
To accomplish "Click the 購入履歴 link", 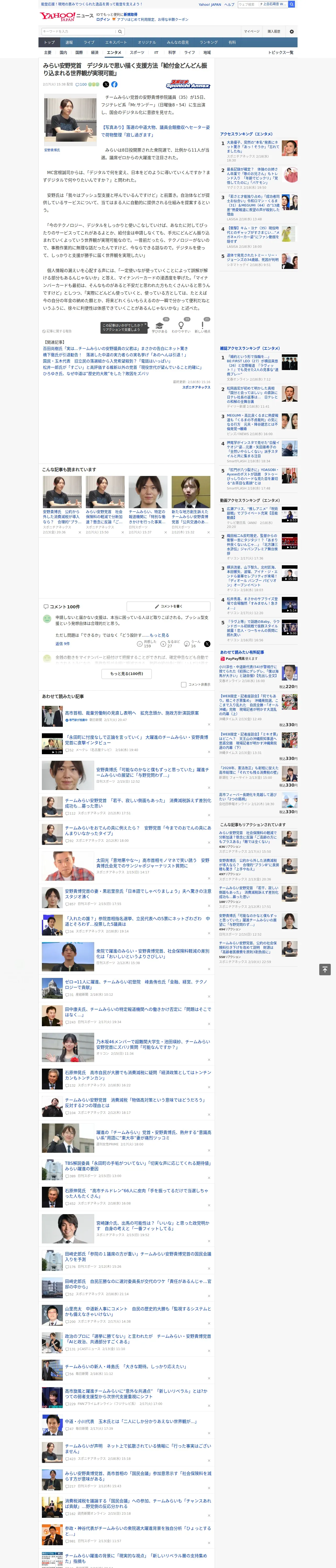I will point(274,32).
